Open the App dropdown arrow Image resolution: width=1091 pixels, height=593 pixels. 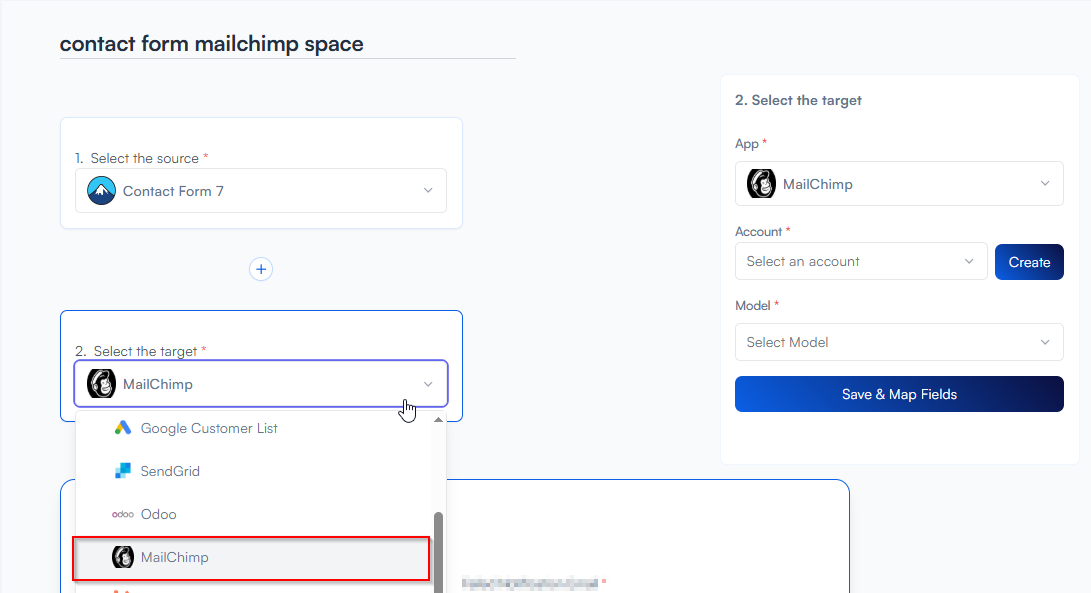(x=1045, y=184)
